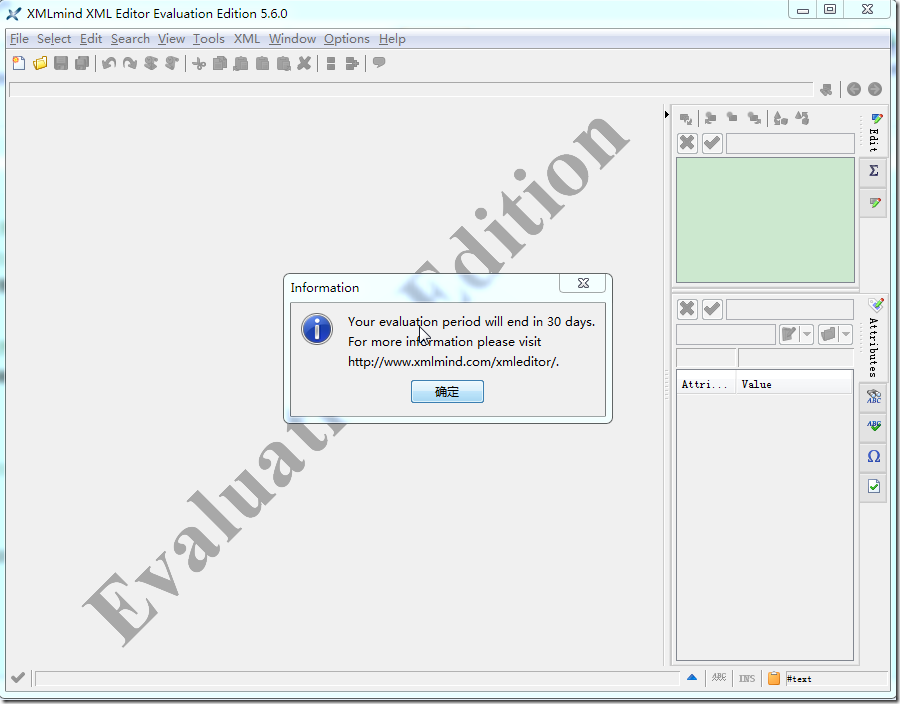Viewport: 900px width, 704px height.
Task: Toggle the INS insert mode indicator
Action: [x=747, y=679]
